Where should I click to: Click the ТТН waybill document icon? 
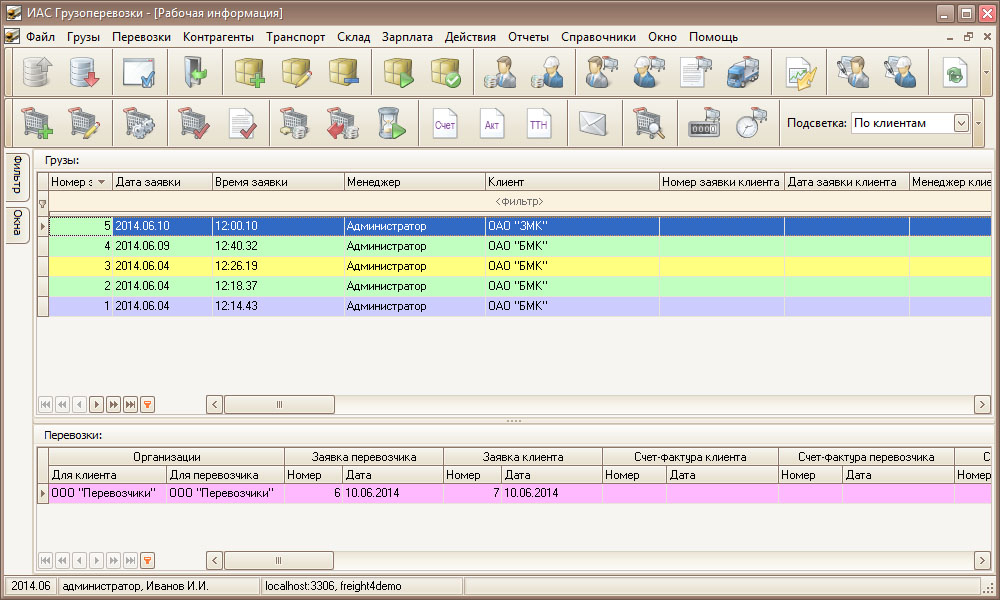[539, 124]
